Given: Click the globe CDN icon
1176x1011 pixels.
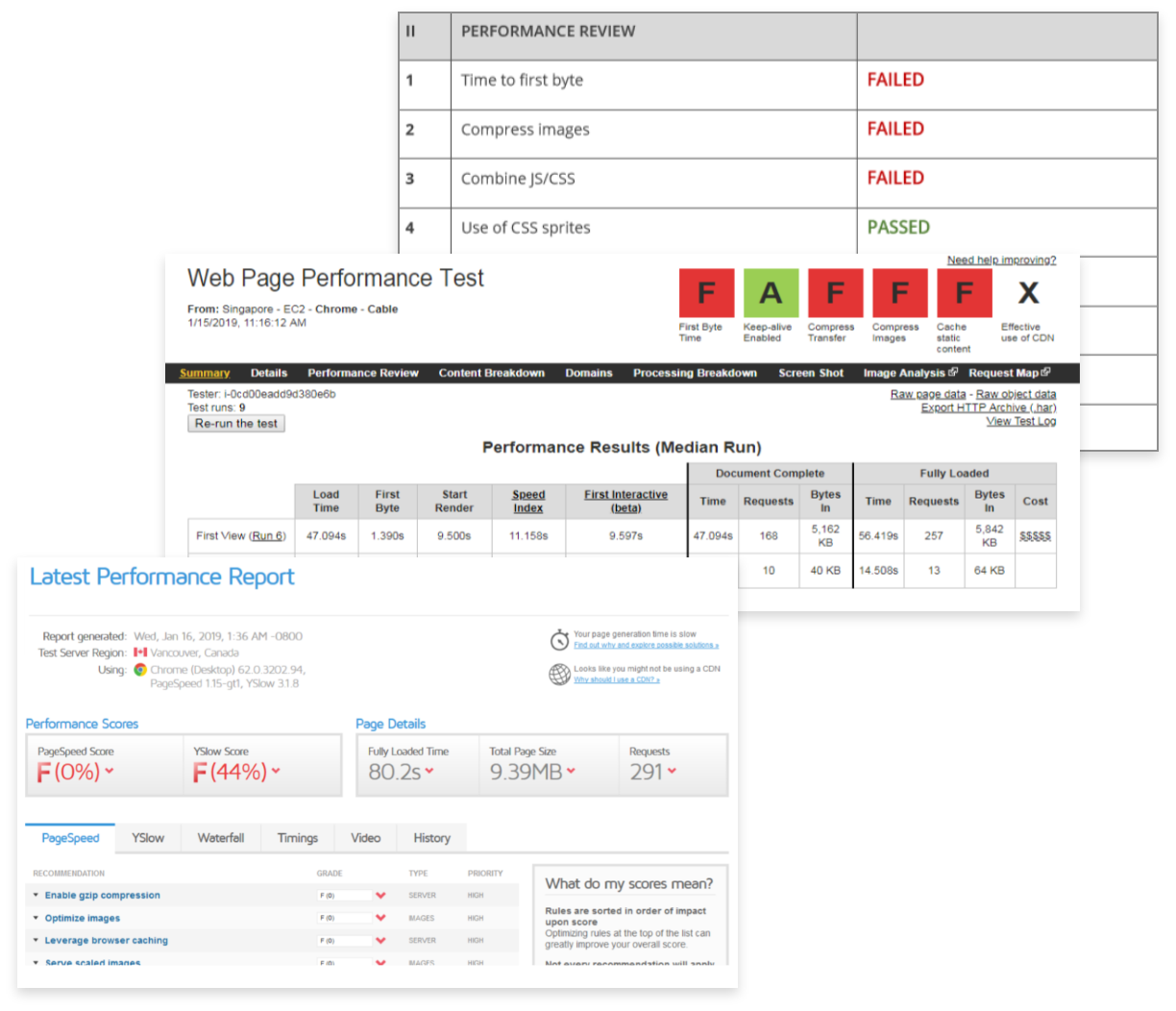Looking at the screenshot, I should pyautogui.click(x=559, y=675).
